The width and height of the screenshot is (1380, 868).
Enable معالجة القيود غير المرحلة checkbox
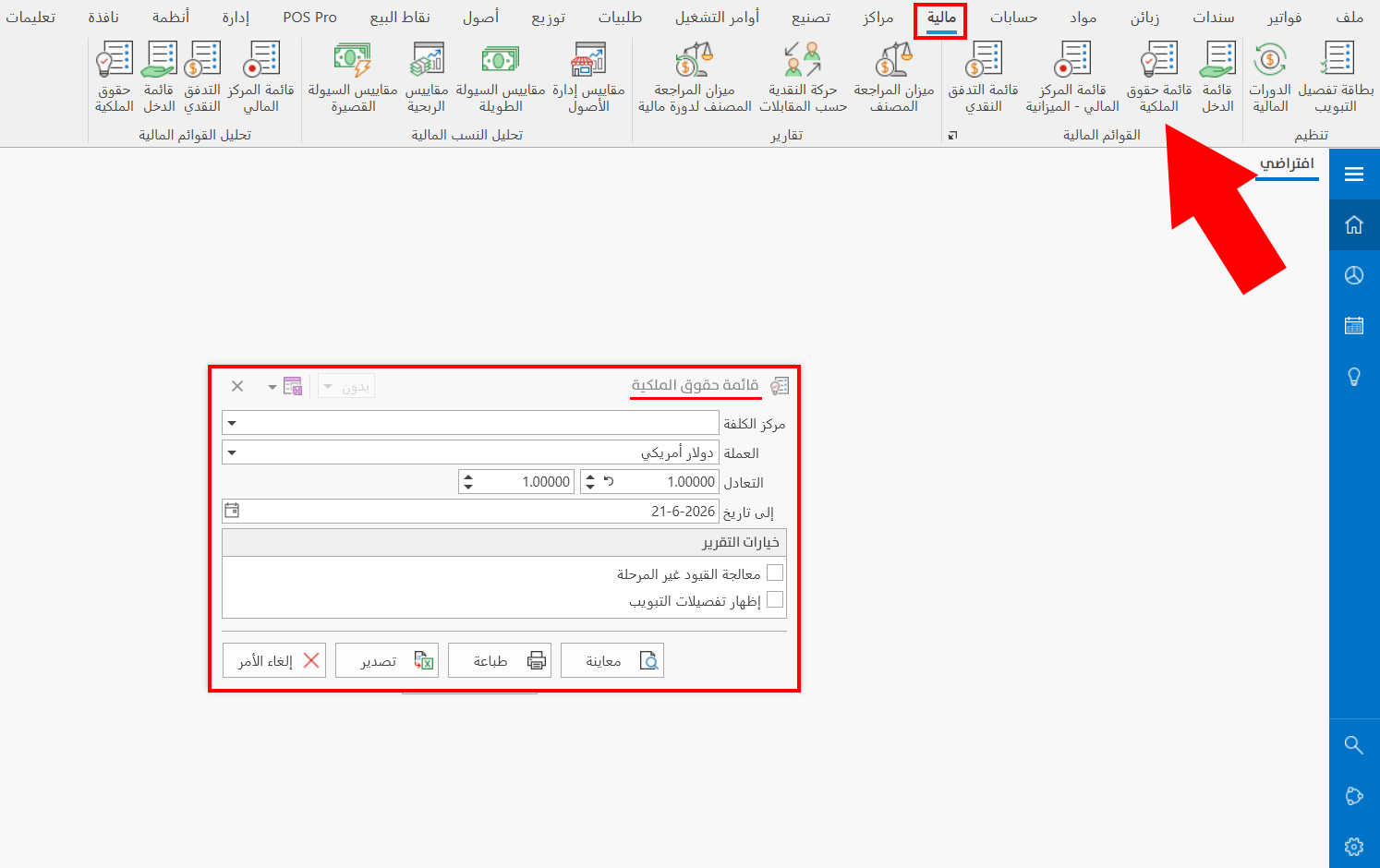click(x=775, y=573)
